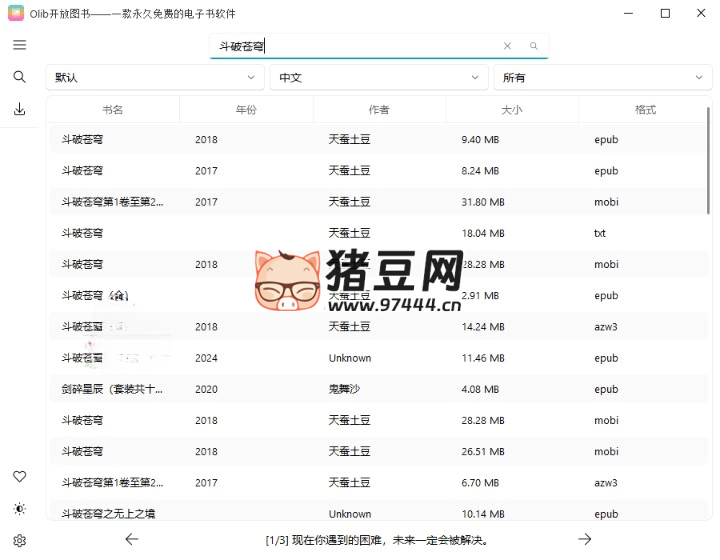
Task: Open the downloads page in sidebar
Action: 19,109
